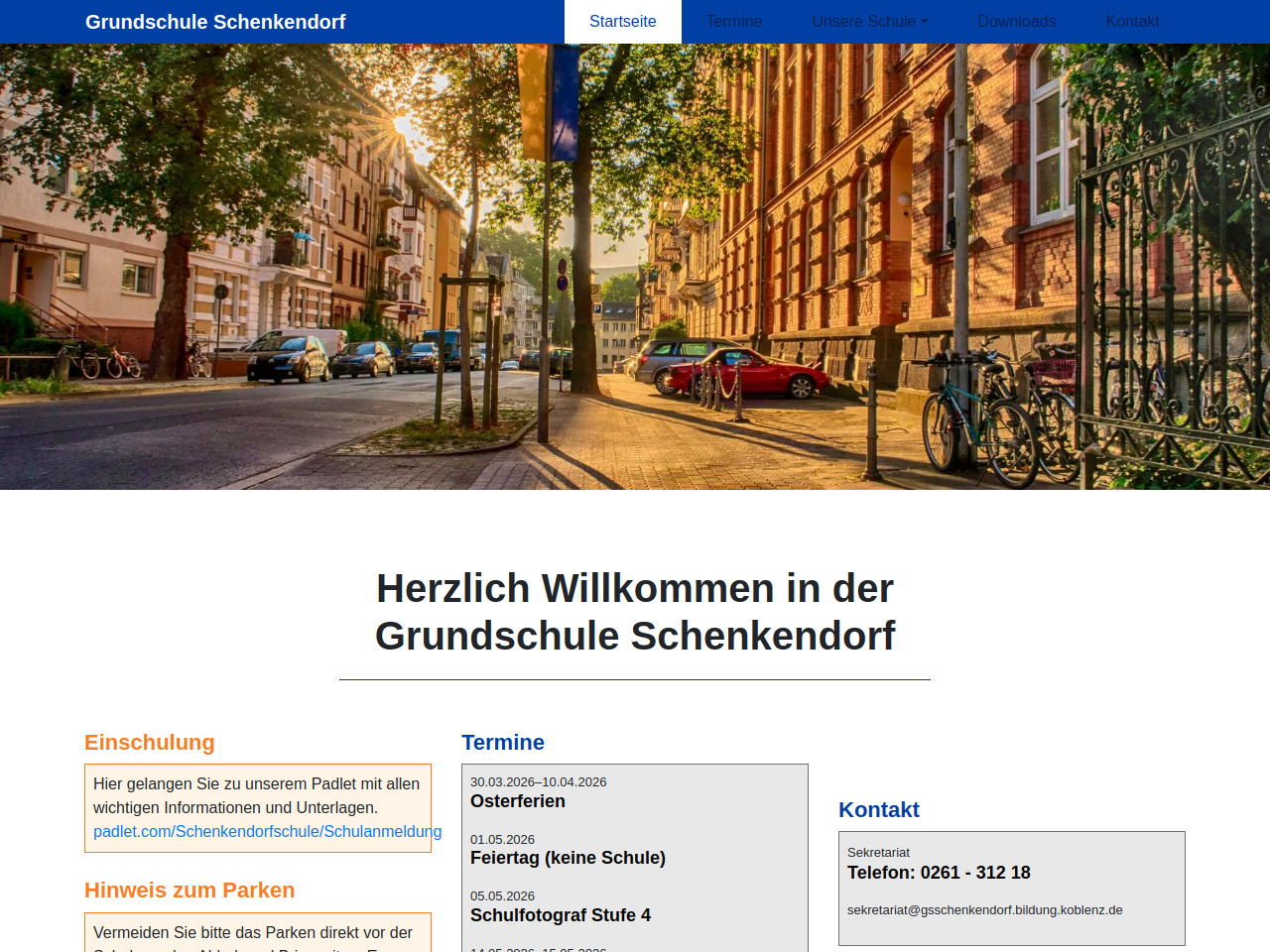Click the sekretariat email address
Viewport: 1270px width, 952px height.
984,910
